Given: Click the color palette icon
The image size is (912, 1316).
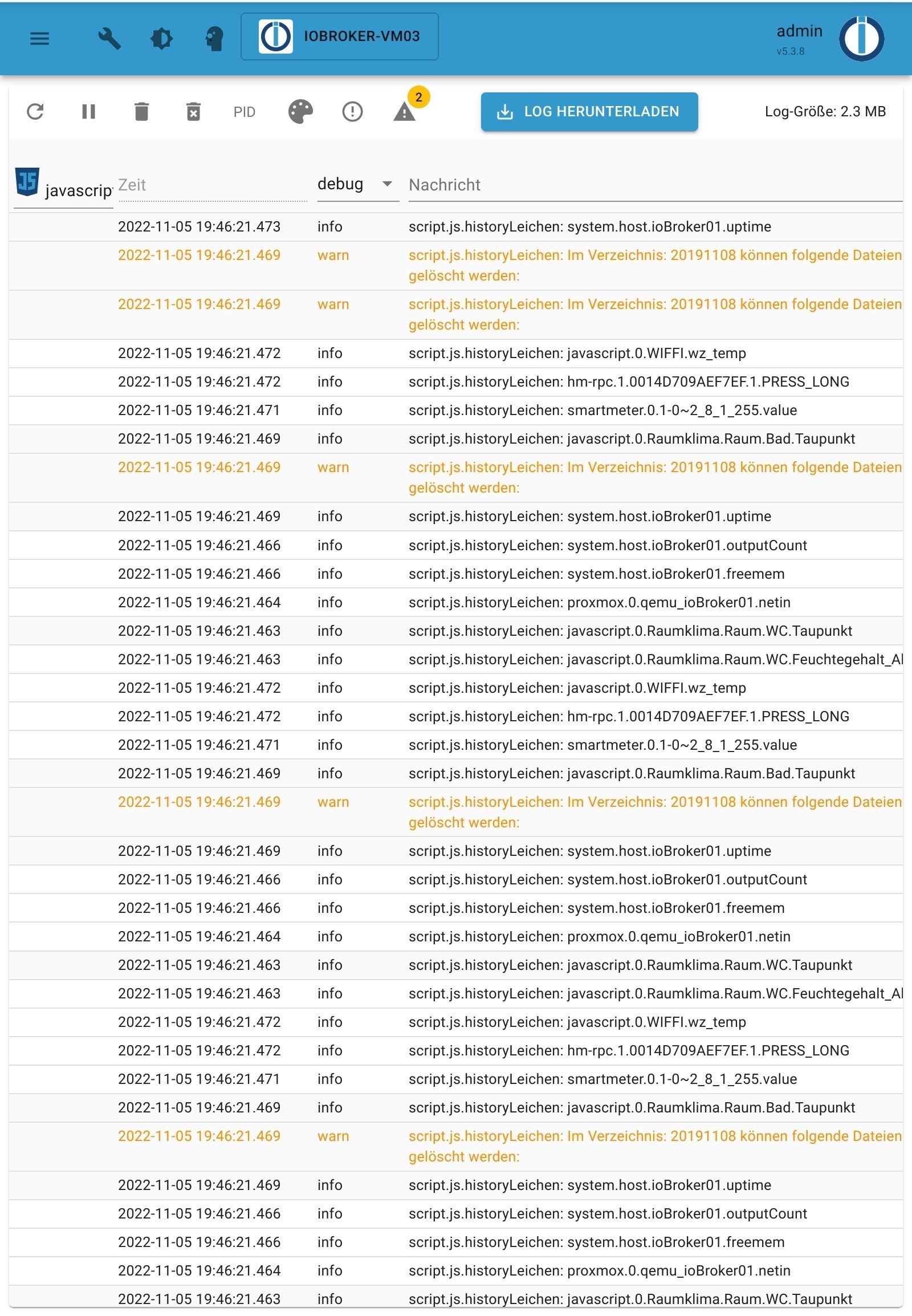Looking at the screenshot, I should click(300, 112).
